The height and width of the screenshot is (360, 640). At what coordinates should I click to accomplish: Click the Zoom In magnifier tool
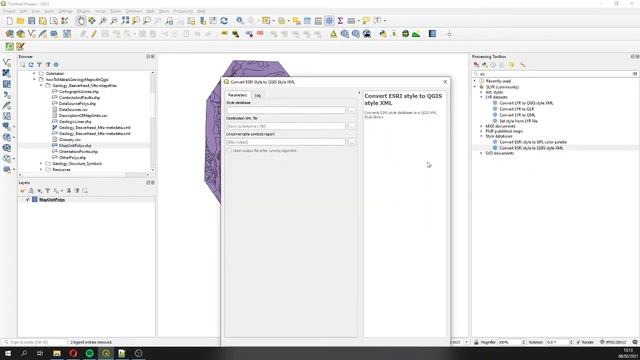(x=103, y=21)
